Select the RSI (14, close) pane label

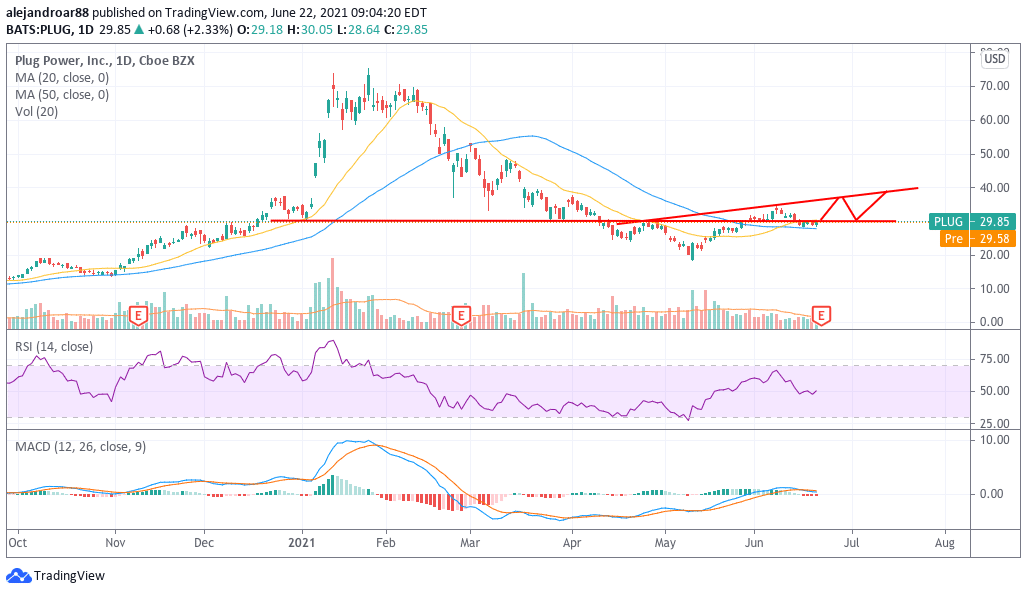click(x=54, y=346)
